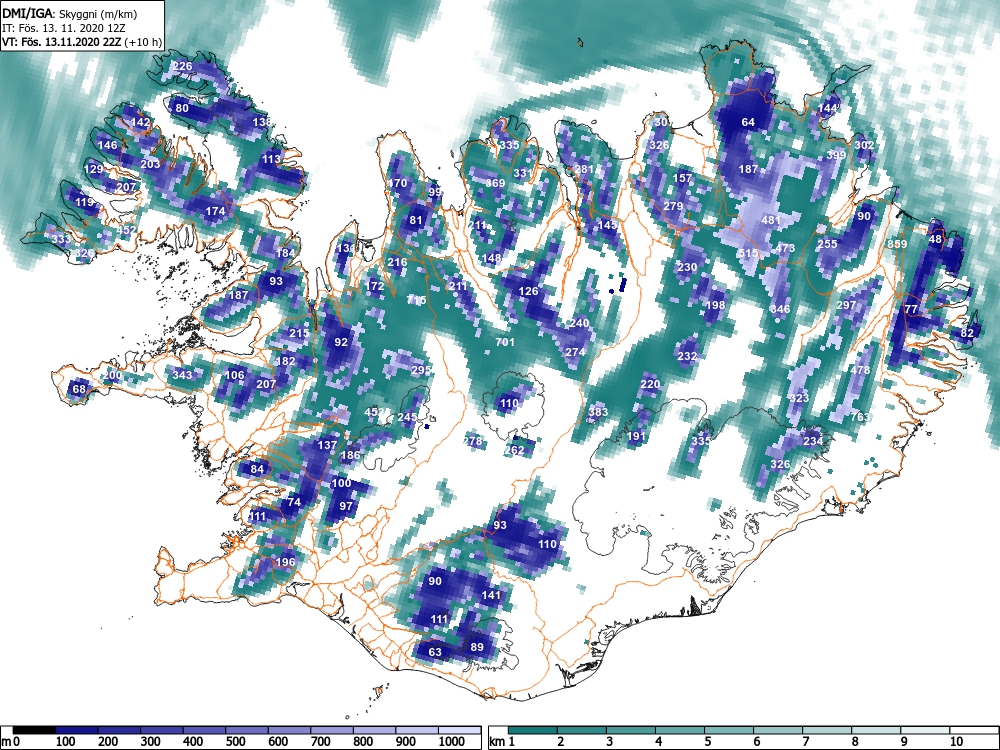Click visibility value 262 in the interior
Screen dimensions: 1000x750
tap(514, 450)
